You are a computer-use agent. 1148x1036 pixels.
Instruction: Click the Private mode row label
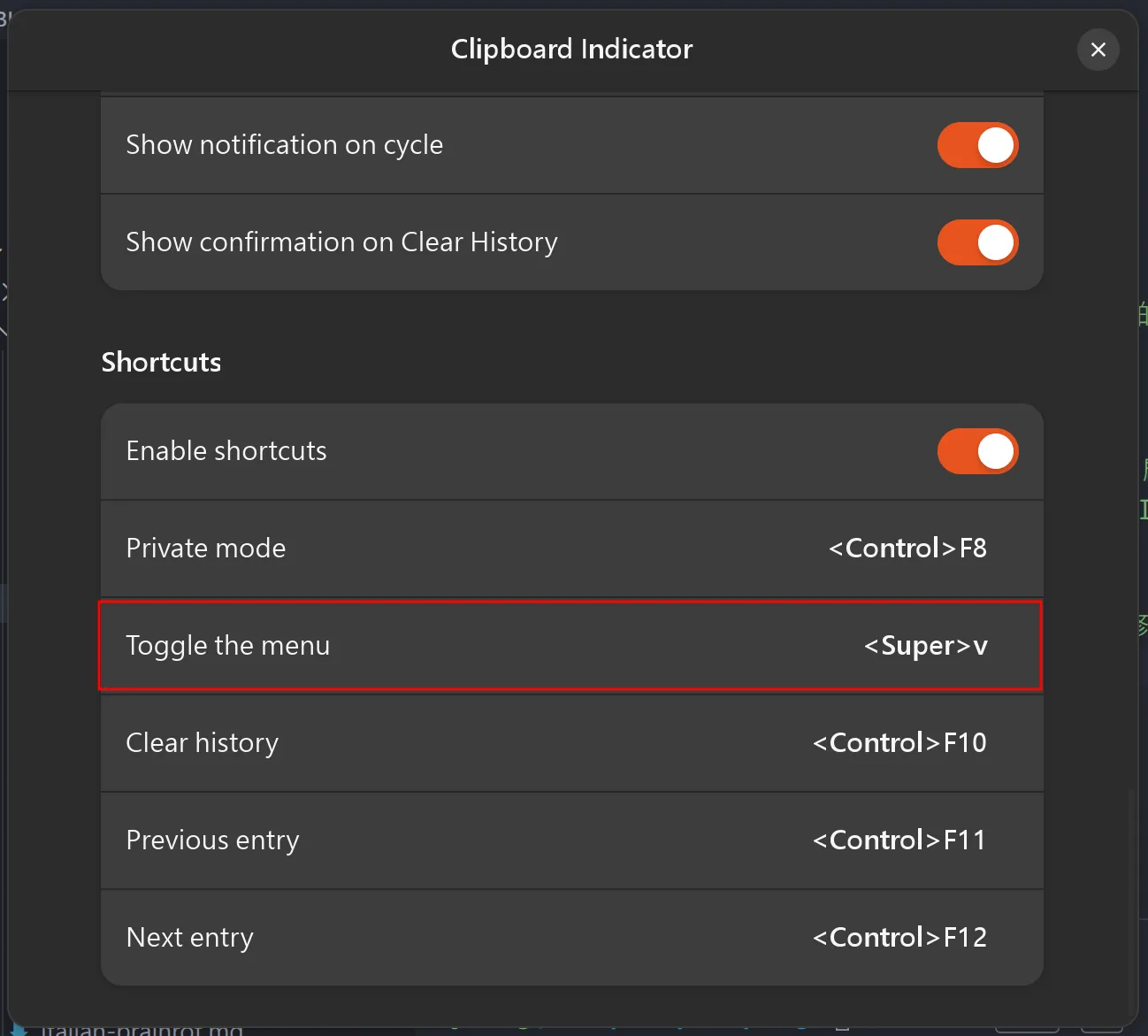[x=206, y=549]
